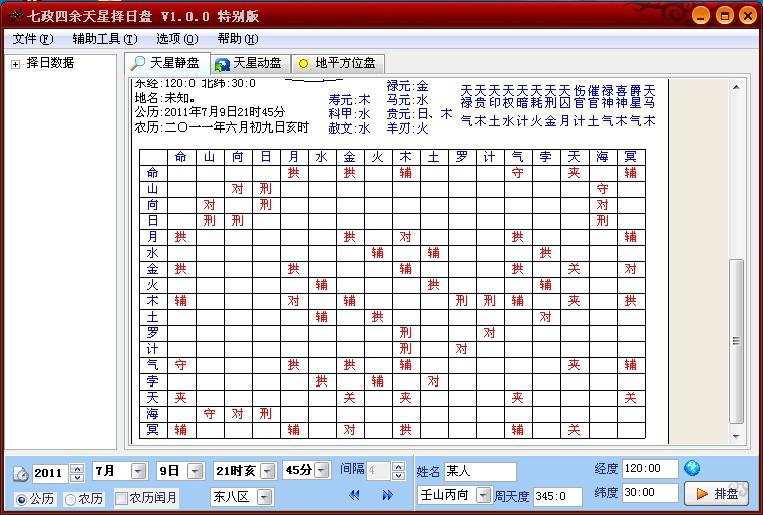
Task: Switch to the 天星动盘 tab
Action: coord(249,64)
